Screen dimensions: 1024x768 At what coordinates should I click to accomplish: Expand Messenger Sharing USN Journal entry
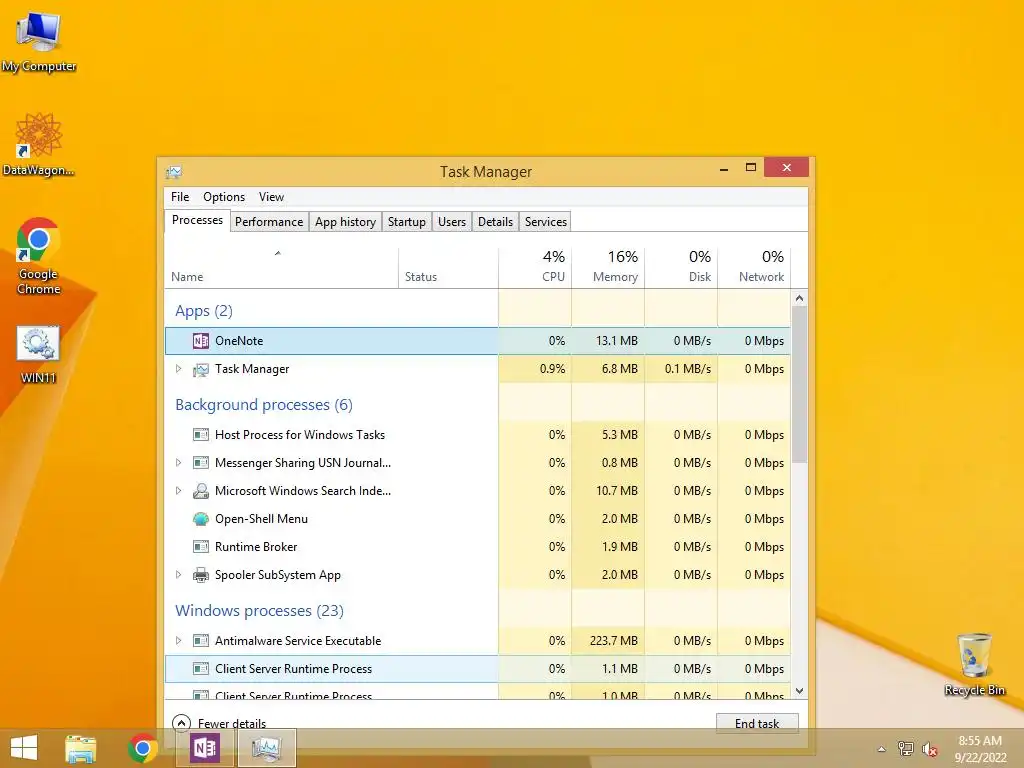click(178, 463)
